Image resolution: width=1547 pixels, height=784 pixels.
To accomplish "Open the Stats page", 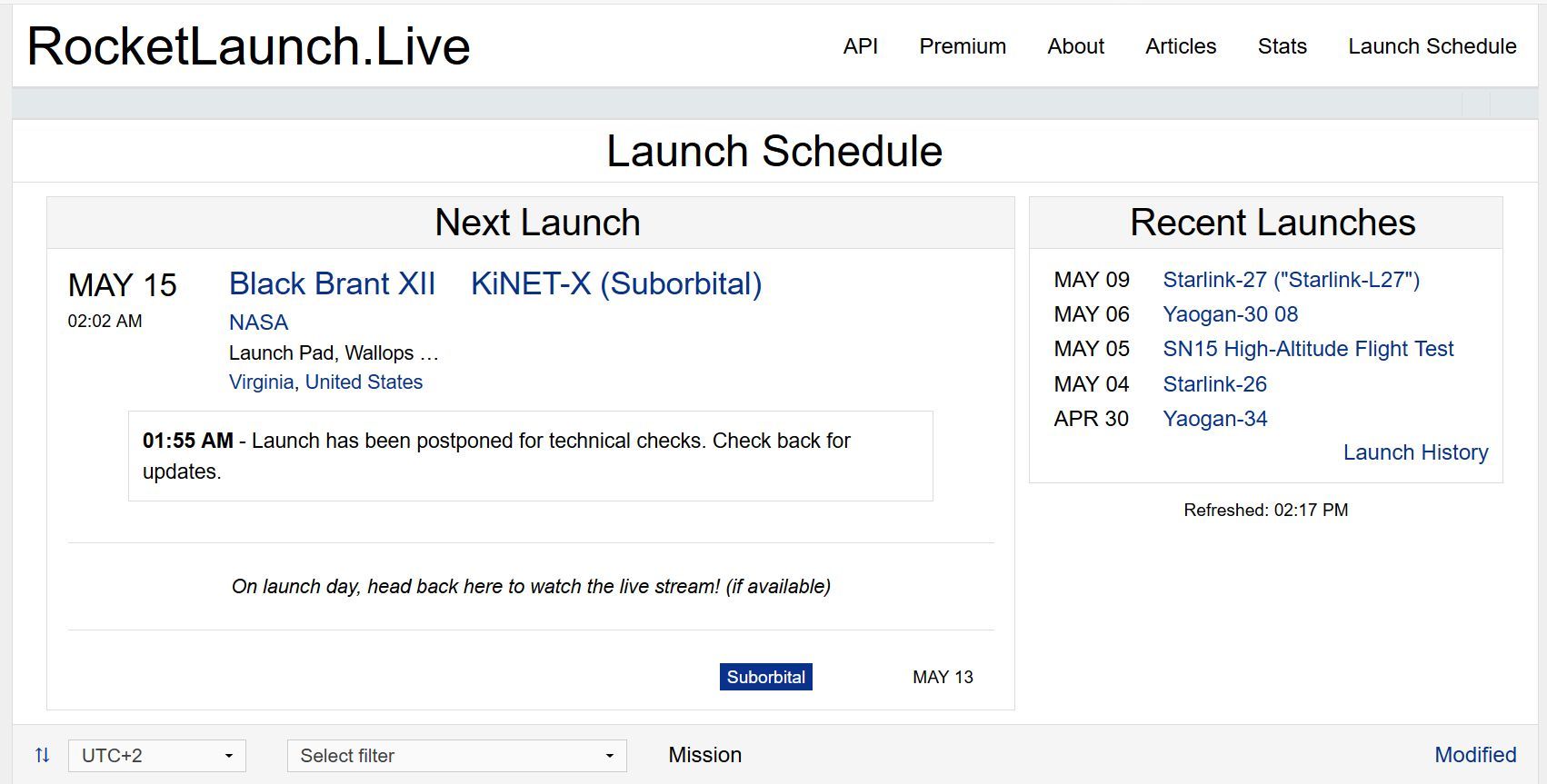I will click(x=1282, y=46).
